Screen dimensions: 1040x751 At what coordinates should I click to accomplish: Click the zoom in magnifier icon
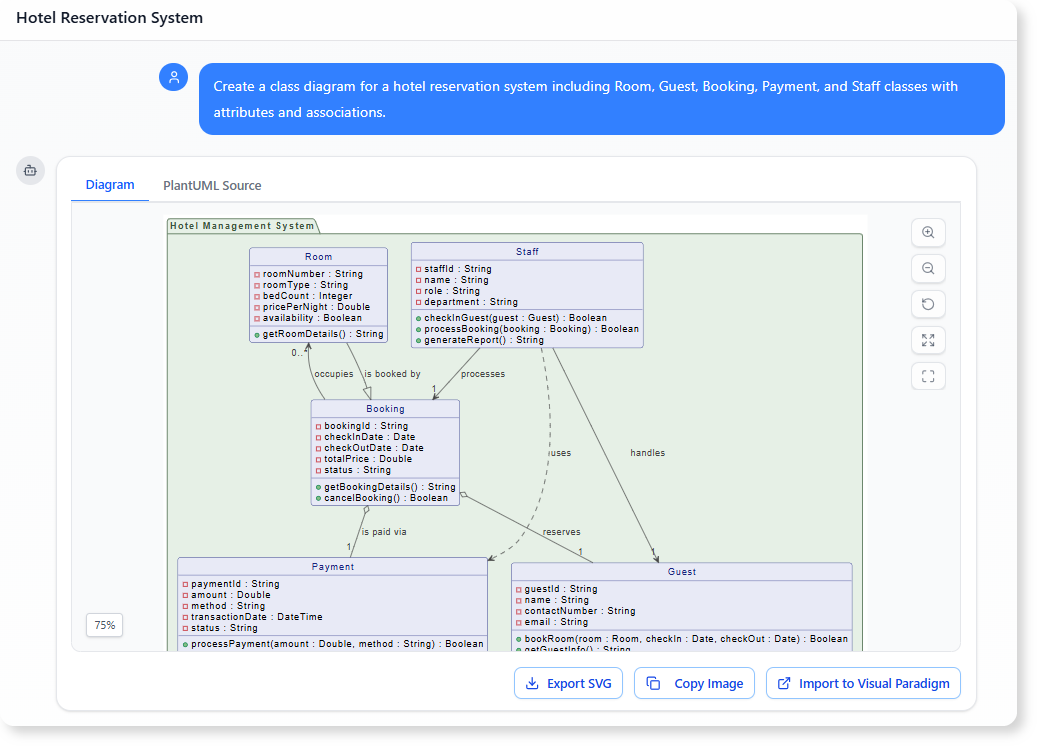click(928, 232)
